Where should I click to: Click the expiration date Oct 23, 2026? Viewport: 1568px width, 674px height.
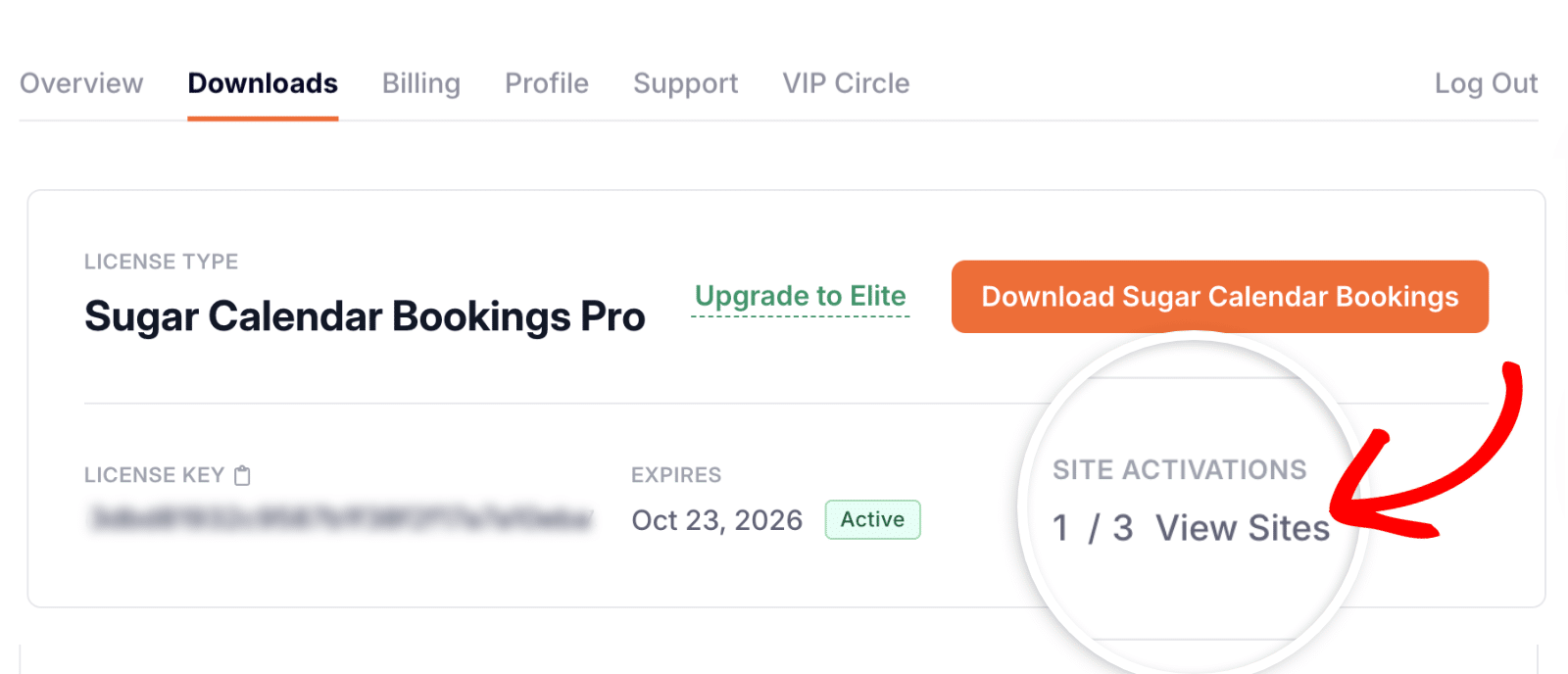coord(716,520)
